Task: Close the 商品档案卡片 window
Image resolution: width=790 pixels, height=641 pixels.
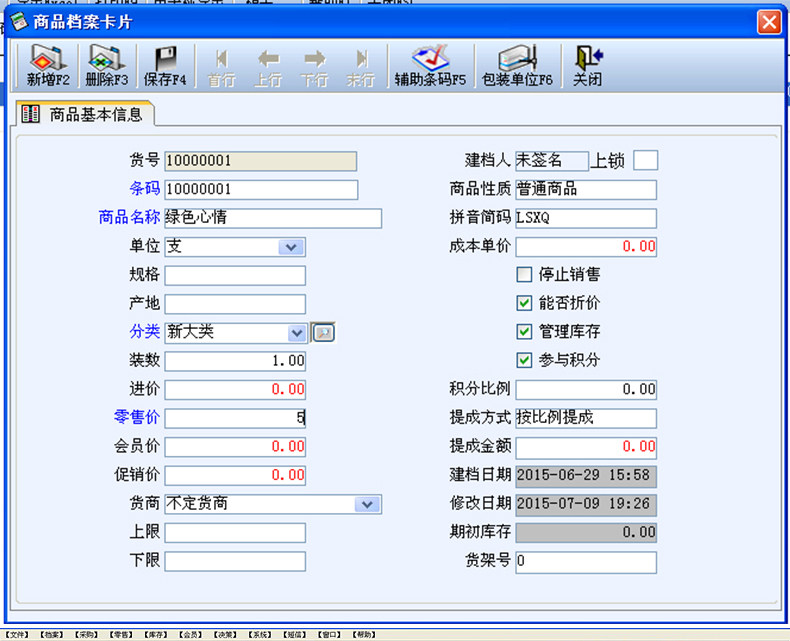Action: tap(769, 22)
